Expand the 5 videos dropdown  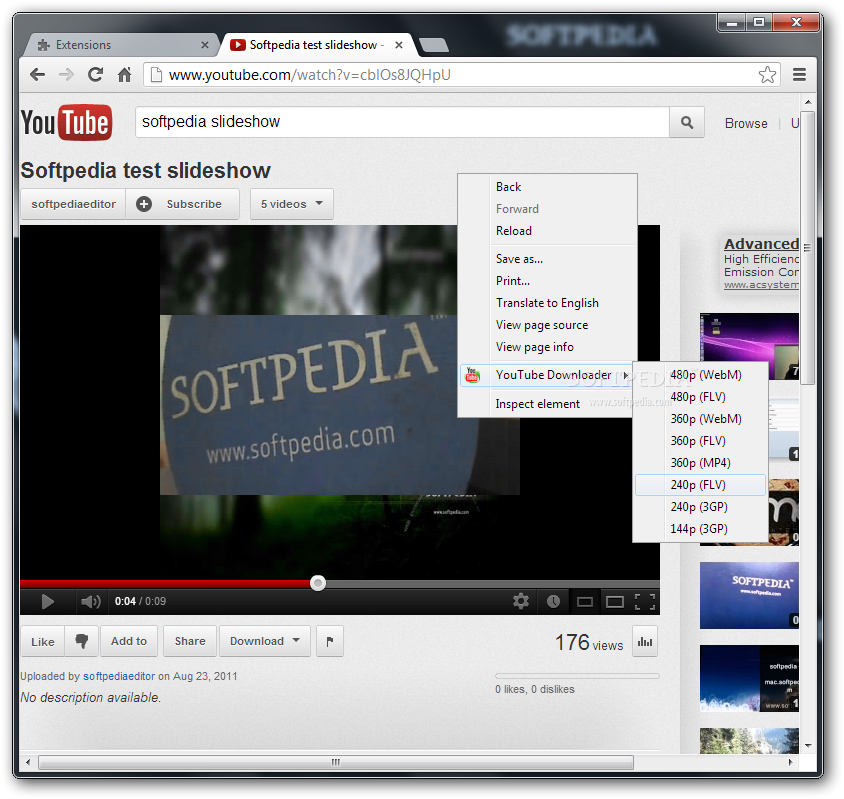click(292, 204)
